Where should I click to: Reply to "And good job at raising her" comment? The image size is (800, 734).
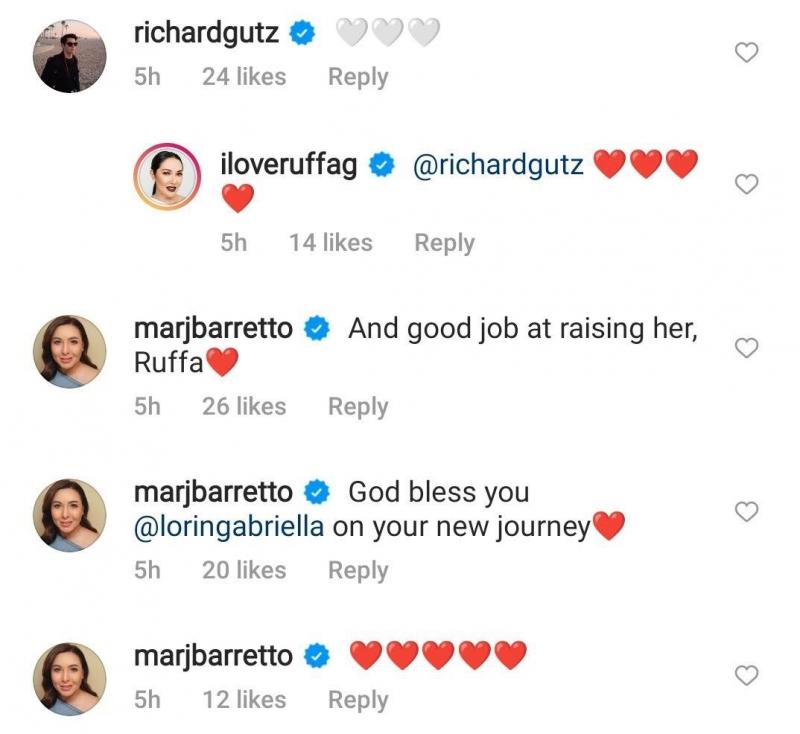pyautogui.click(x=358, y=407)
